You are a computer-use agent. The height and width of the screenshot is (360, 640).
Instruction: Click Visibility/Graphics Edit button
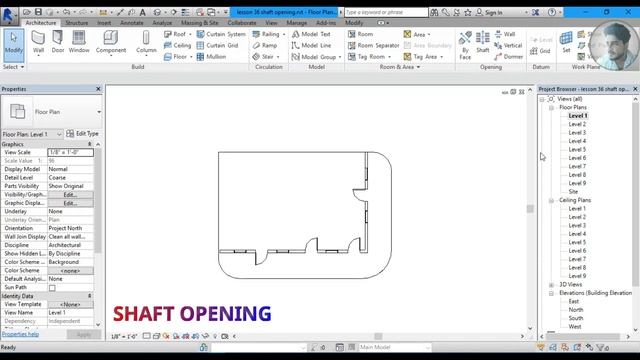[x=70, y=195]
